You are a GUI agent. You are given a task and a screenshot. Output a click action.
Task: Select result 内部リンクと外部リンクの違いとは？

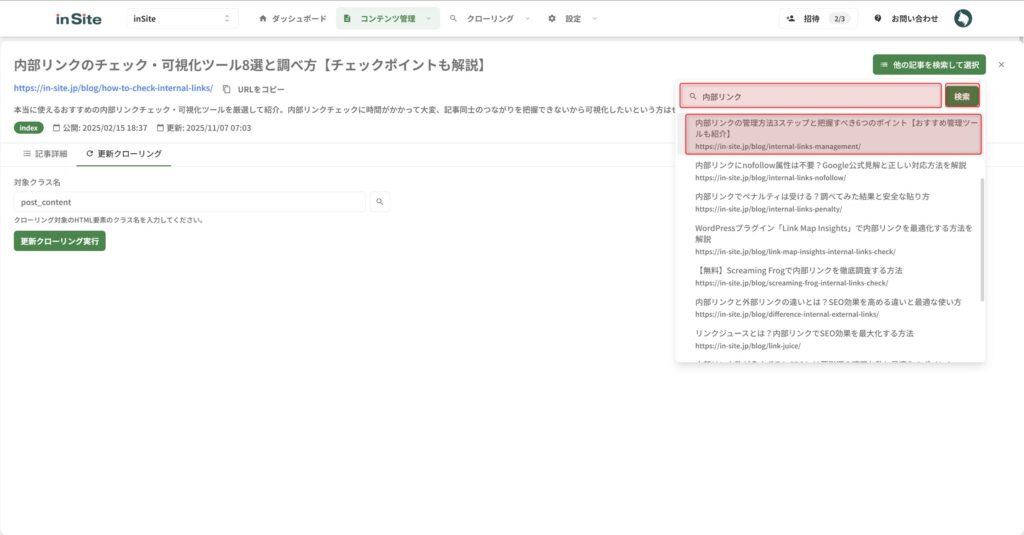click(829, 308)
